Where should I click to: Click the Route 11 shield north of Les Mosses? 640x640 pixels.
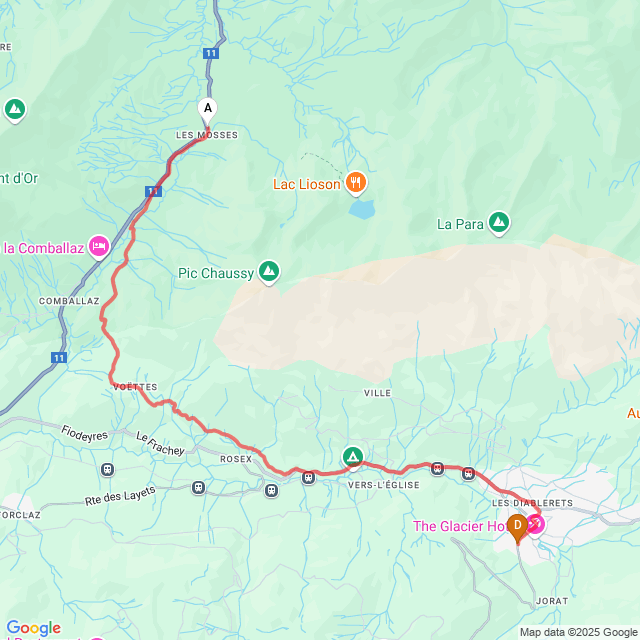pos(211,53)
